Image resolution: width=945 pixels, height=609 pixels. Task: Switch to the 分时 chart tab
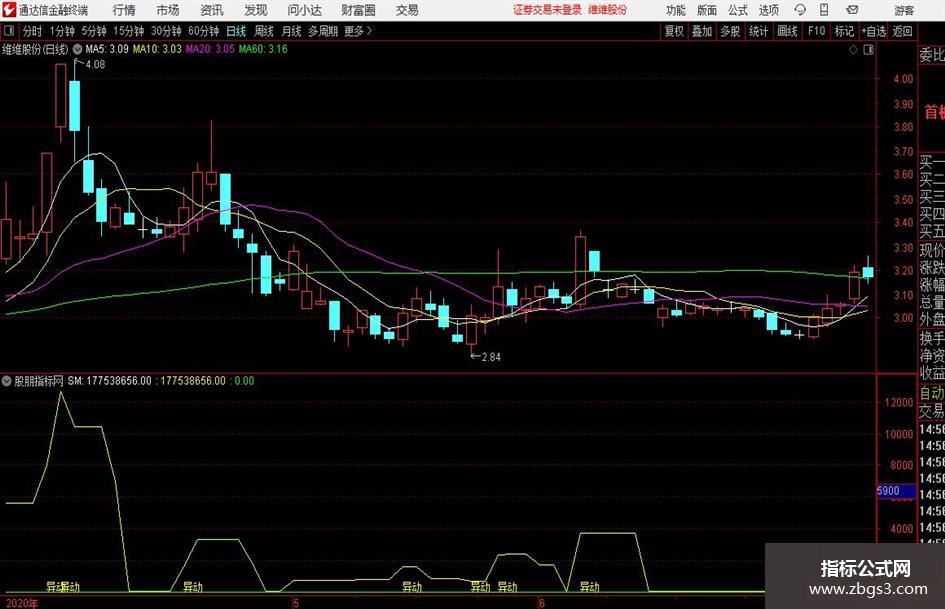[33, 31]
